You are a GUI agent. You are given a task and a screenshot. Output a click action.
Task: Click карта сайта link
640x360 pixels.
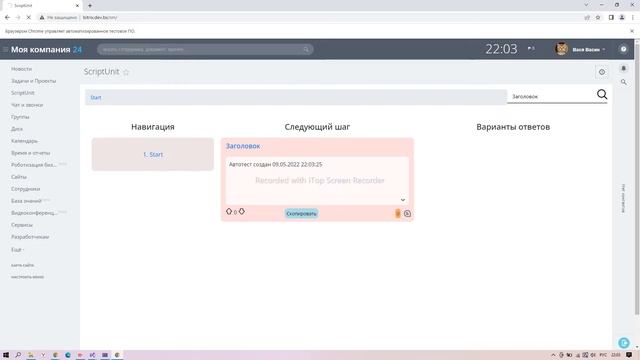pos(22,265)
